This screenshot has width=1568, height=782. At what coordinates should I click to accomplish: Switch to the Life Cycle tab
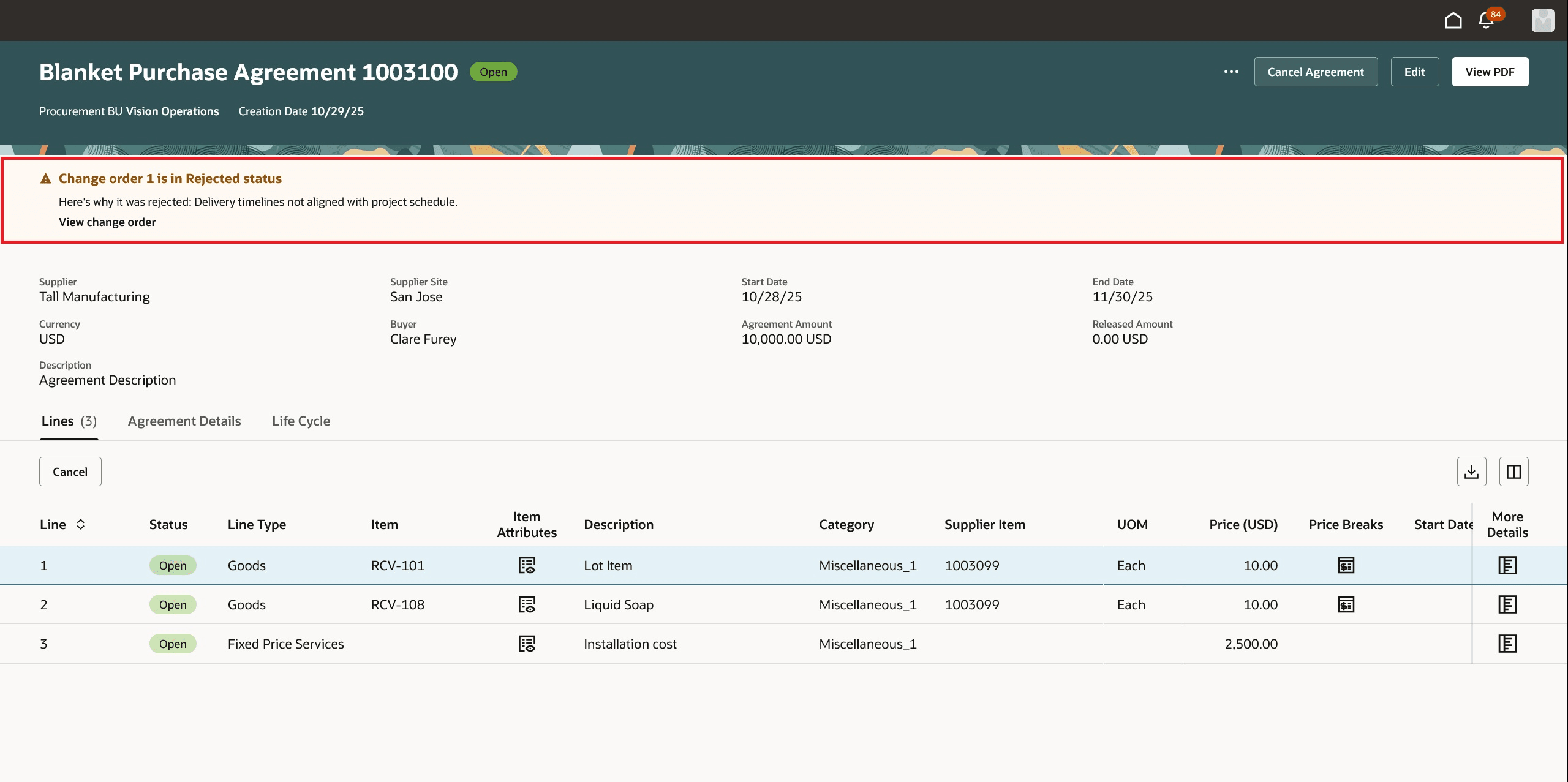click(301, 421)
